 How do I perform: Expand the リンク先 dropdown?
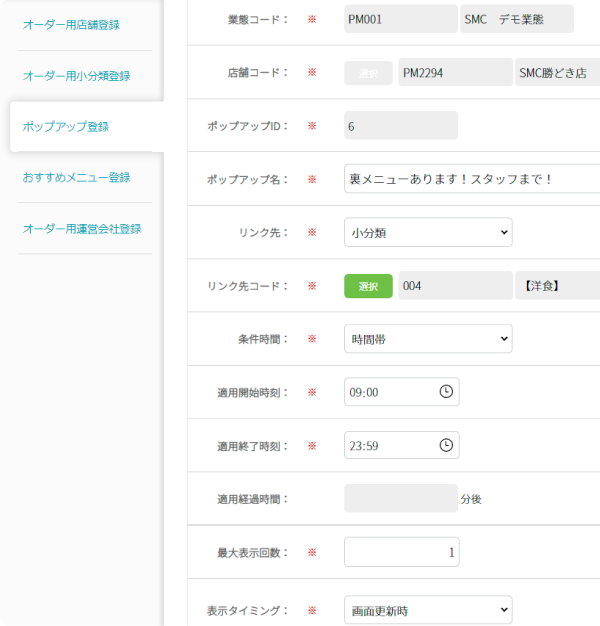tap(427, 232)
